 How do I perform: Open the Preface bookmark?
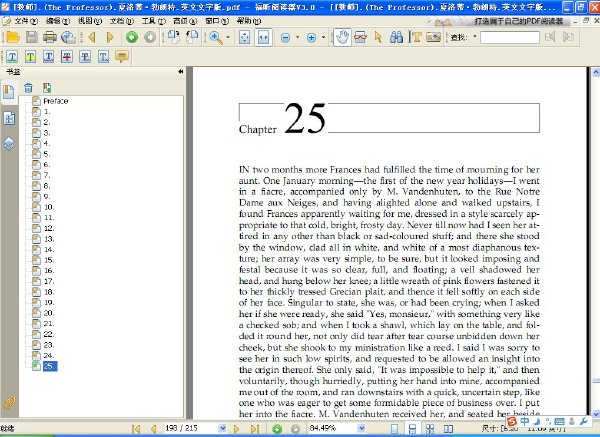55,101
